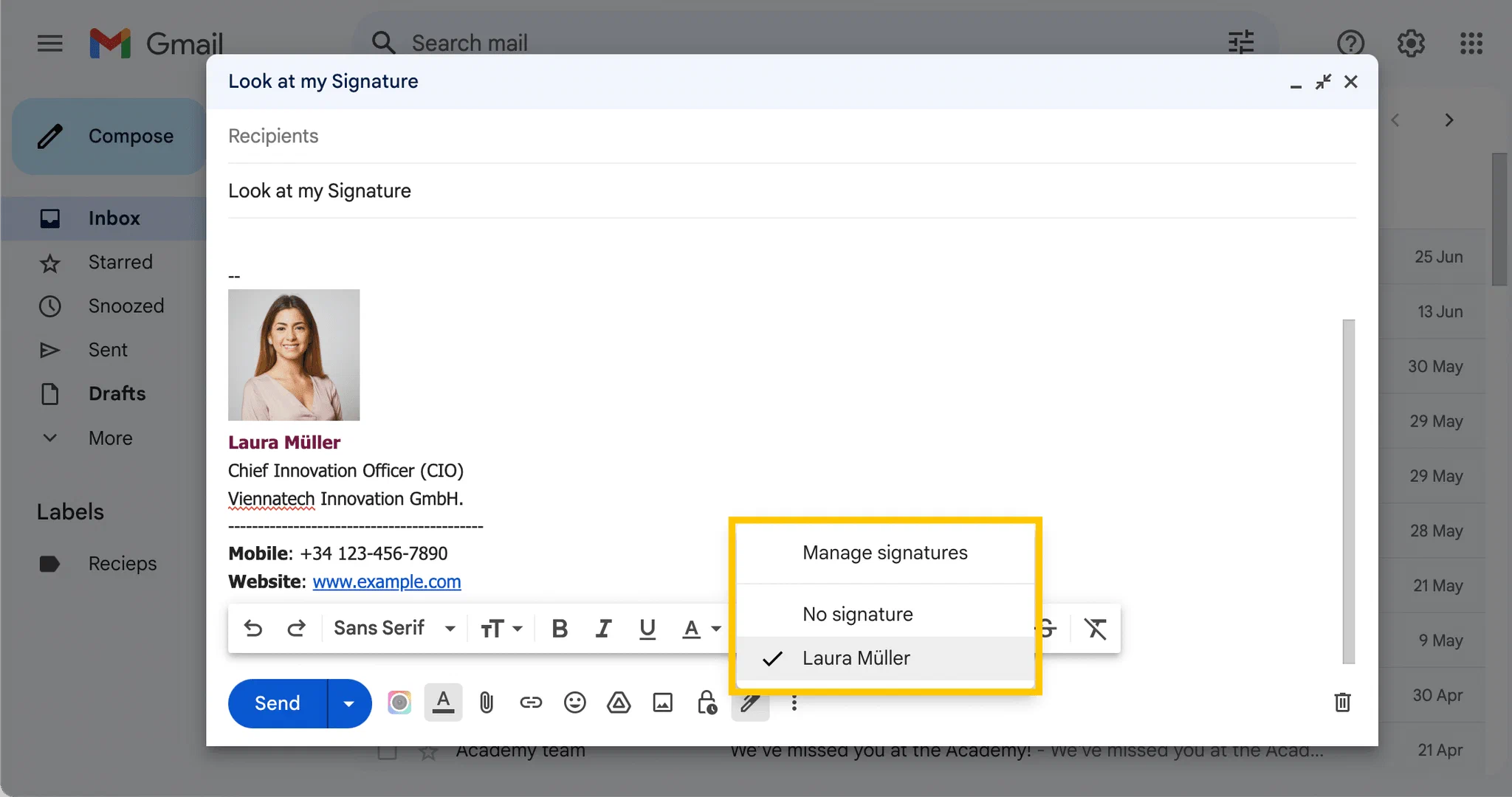Click the blue Send button

tap(278, 703)
